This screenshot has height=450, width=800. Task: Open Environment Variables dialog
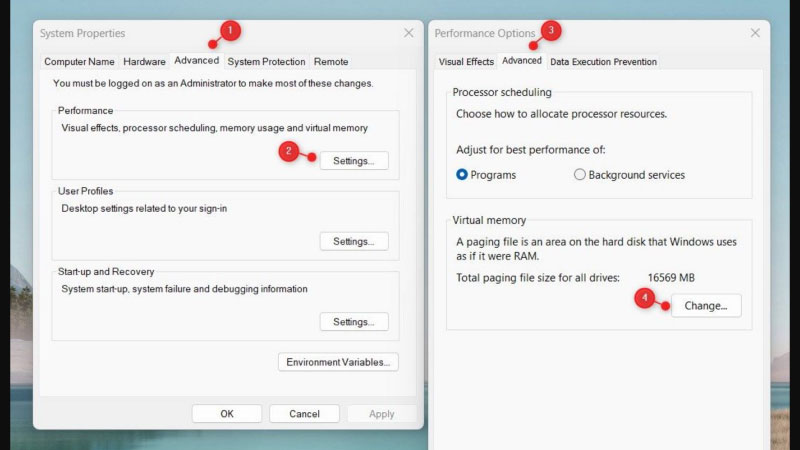tap(338, 362)
